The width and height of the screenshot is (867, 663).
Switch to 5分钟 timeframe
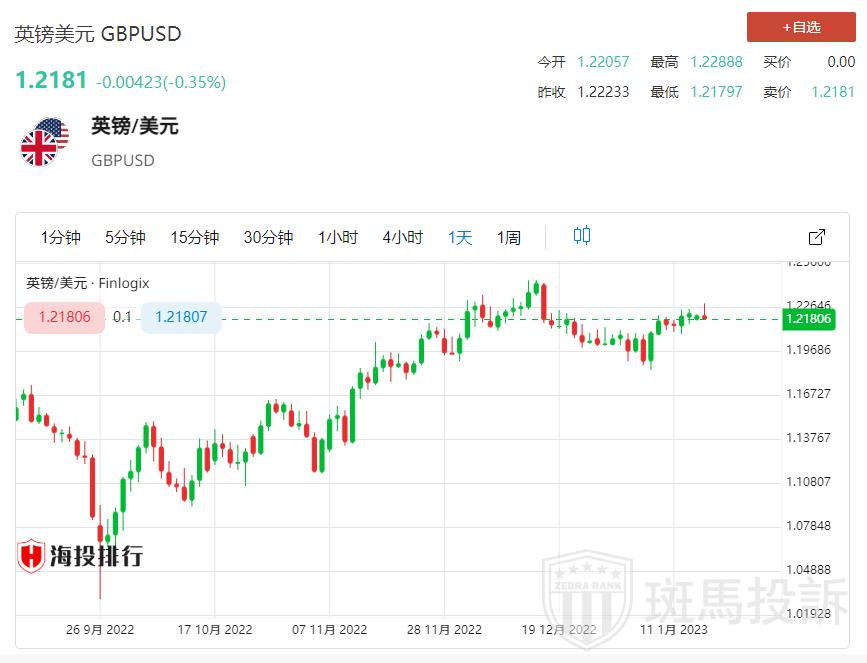point(125,237)
